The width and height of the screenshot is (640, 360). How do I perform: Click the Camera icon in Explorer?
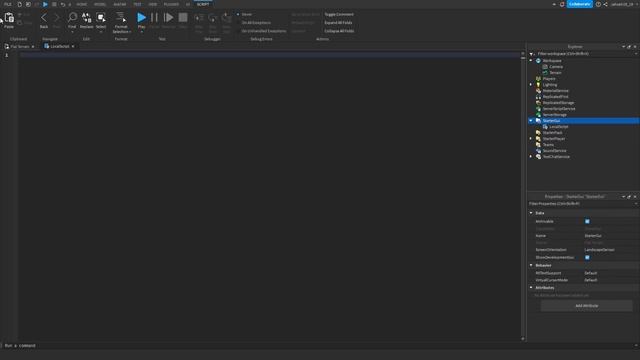point(545,67)
